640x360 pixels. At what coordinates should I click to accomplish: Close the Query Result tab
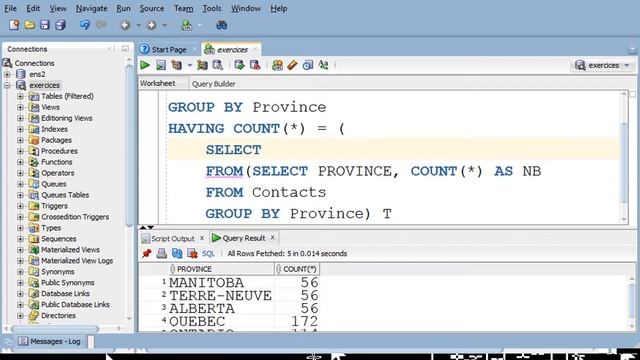pyautogui.click(x=273, y=237)
